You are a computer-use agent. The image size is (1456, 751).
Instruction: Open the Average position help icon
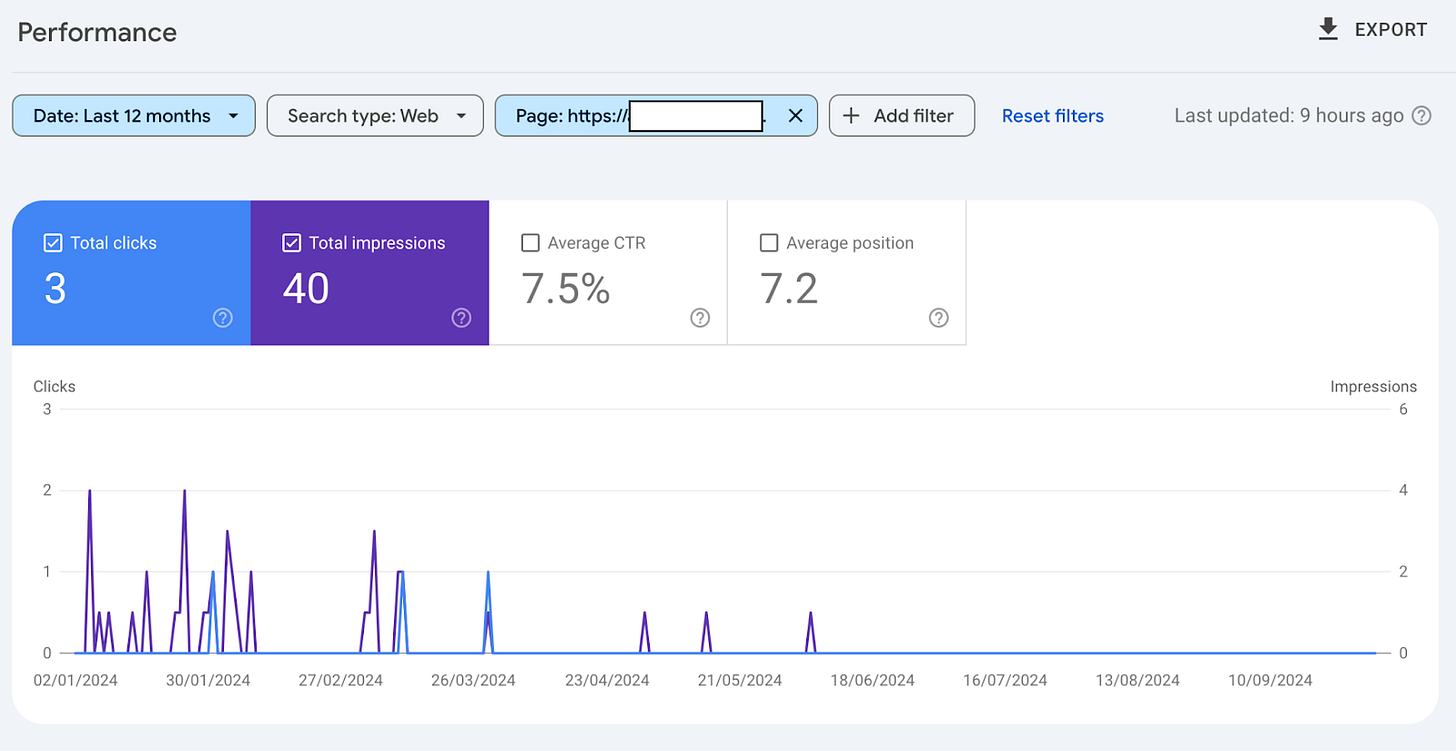pos(938,318)
